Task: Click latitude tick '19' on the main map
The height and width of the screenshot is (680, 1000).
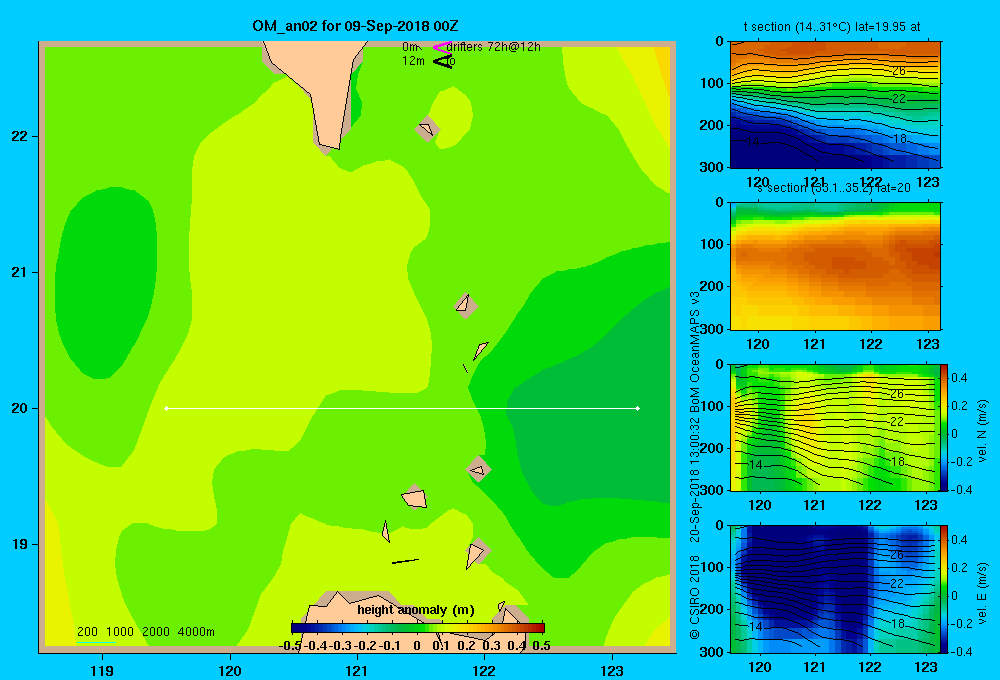Action: 20,544
